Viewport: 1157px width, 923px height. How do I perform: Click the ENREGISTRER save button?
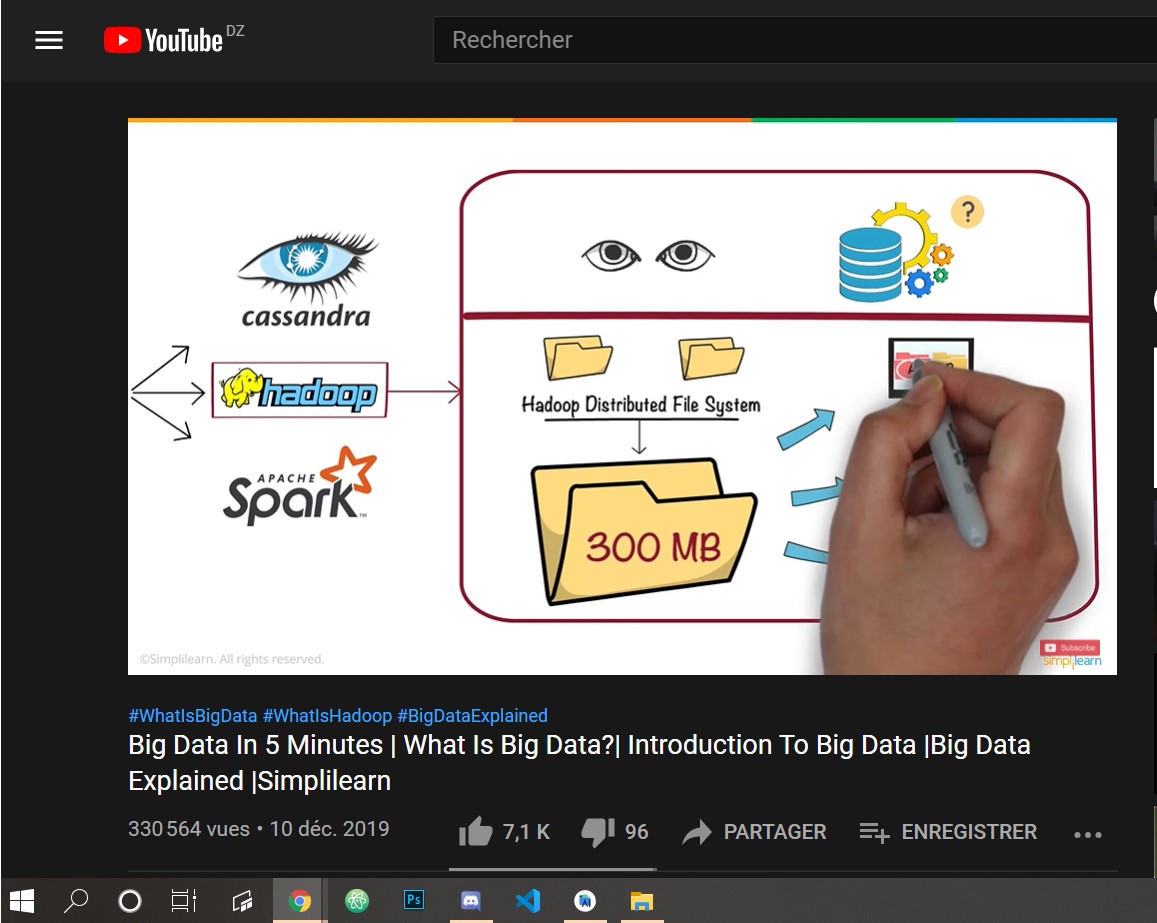tap(948, 832)
